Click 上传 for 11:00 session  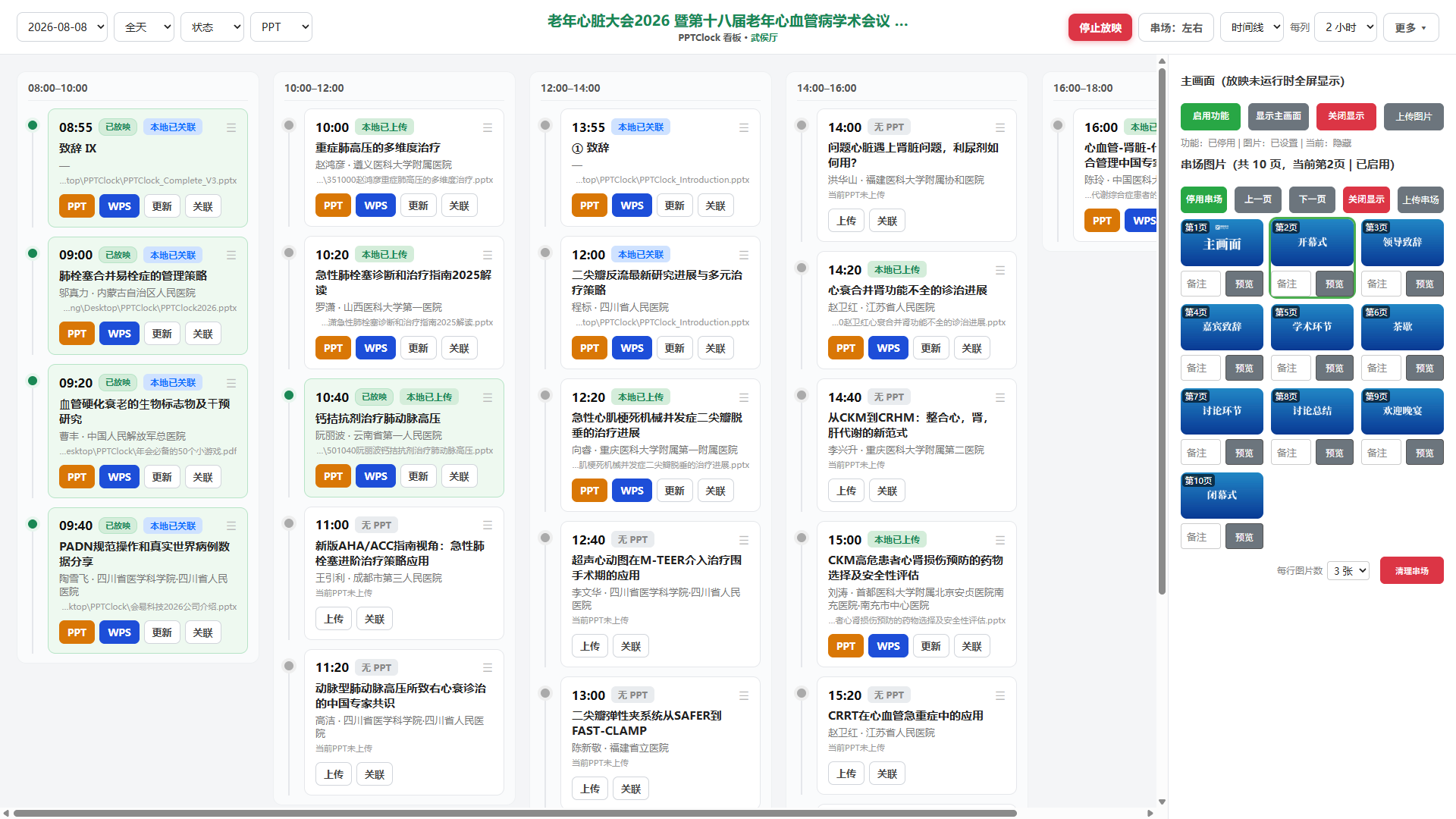(334, 620)
